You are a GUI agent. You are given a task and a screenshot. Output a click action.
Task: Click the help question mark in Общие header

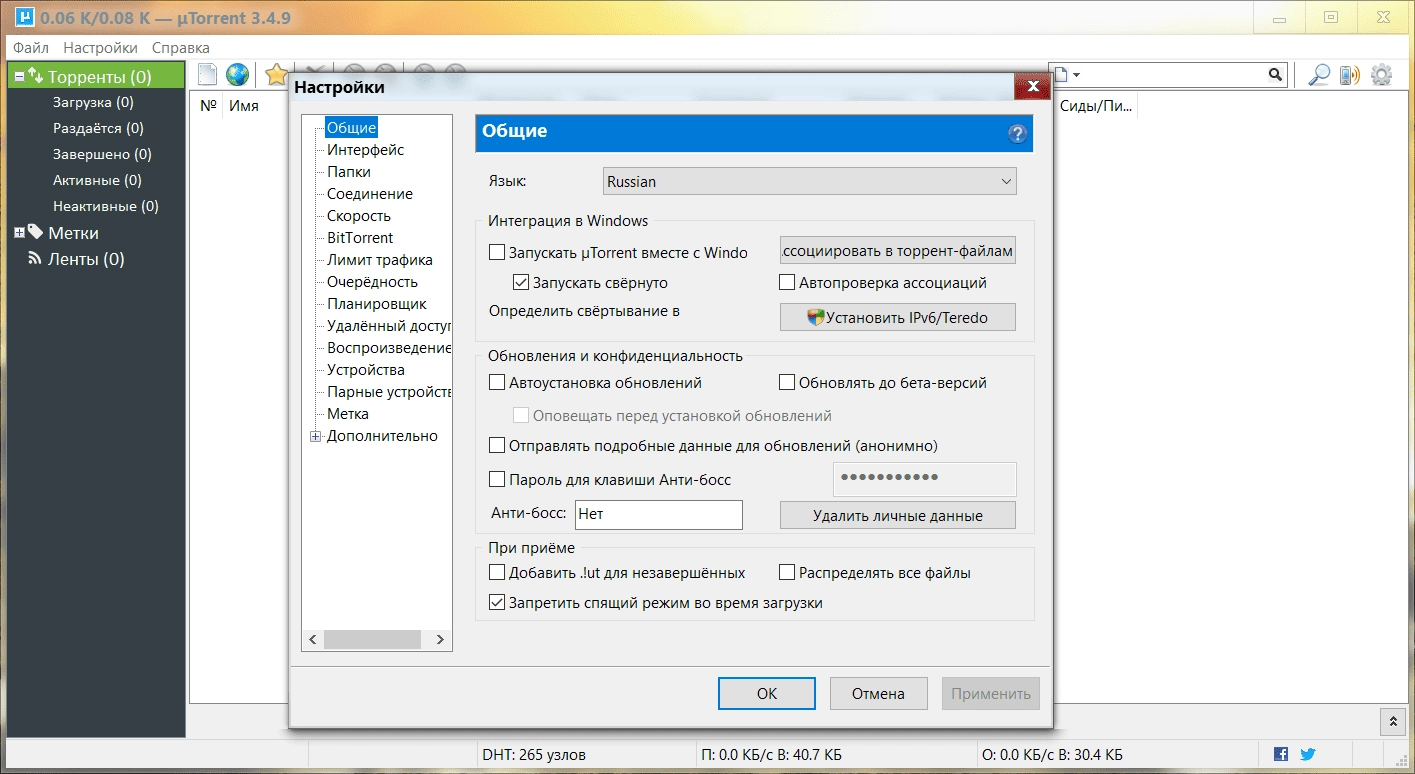tap(1020, 133)
